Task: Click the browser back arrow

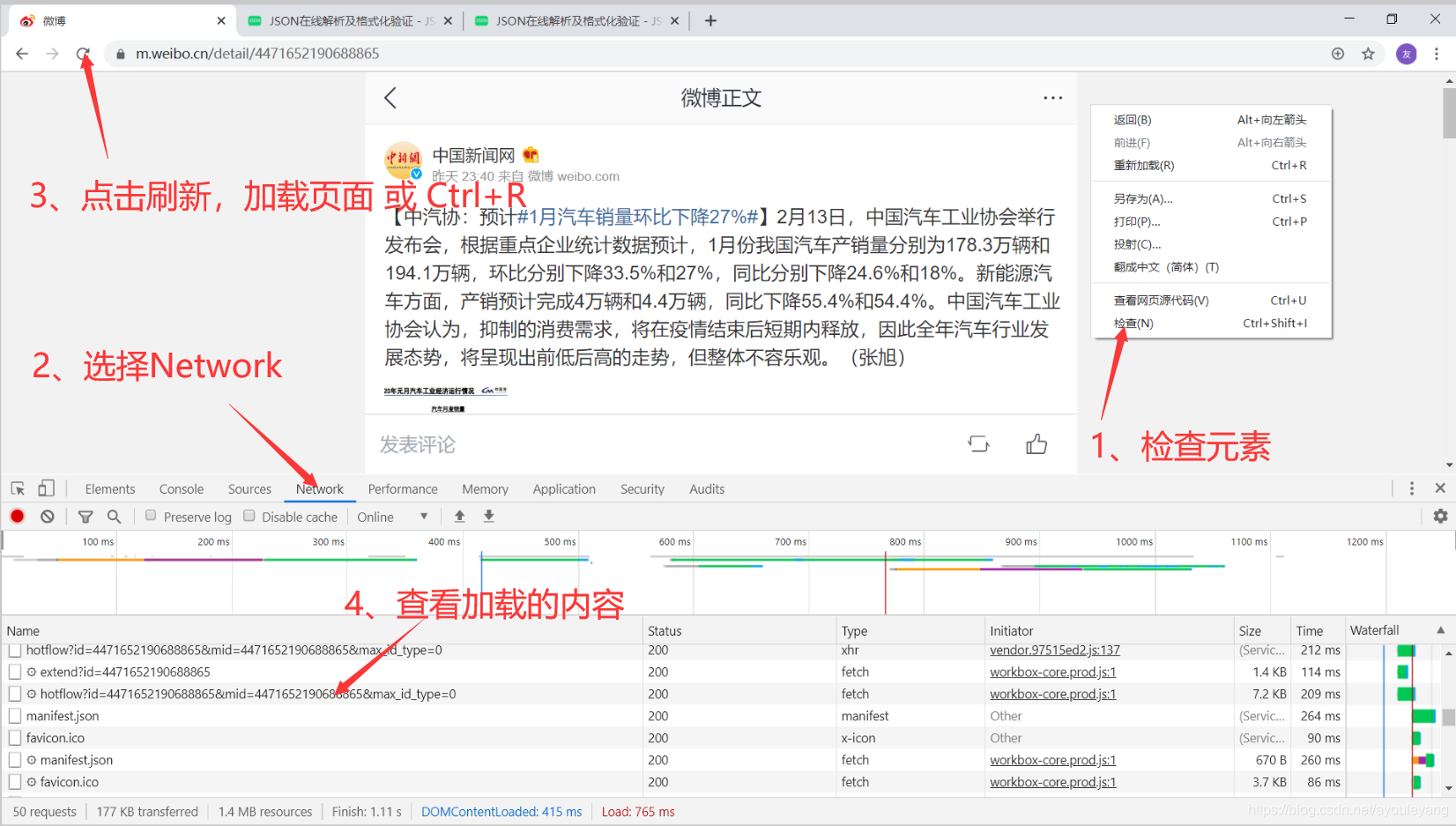Action: [22, 54]
